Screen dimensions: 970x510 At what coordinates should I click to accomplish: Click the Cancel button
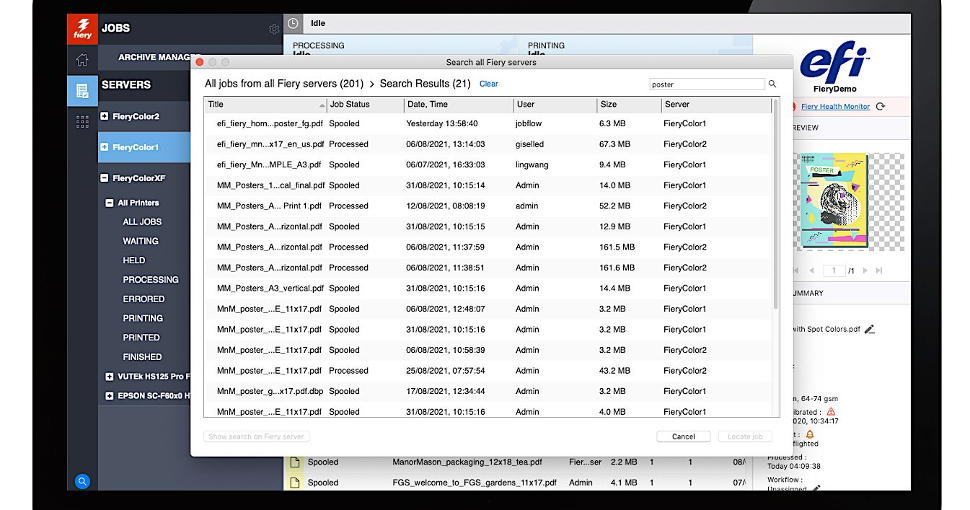click(683, 436)
